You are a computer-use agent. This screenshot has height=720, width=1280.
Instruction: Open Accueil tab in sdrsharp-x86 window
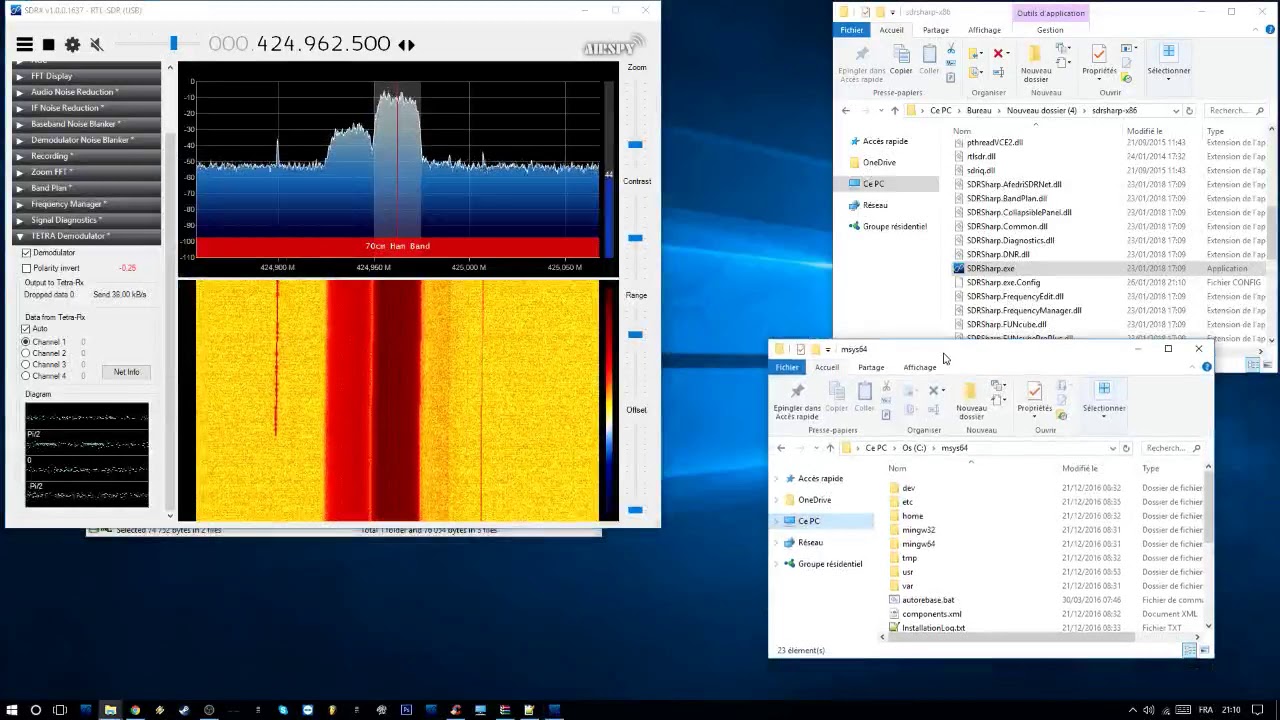(x=891, y=30)
